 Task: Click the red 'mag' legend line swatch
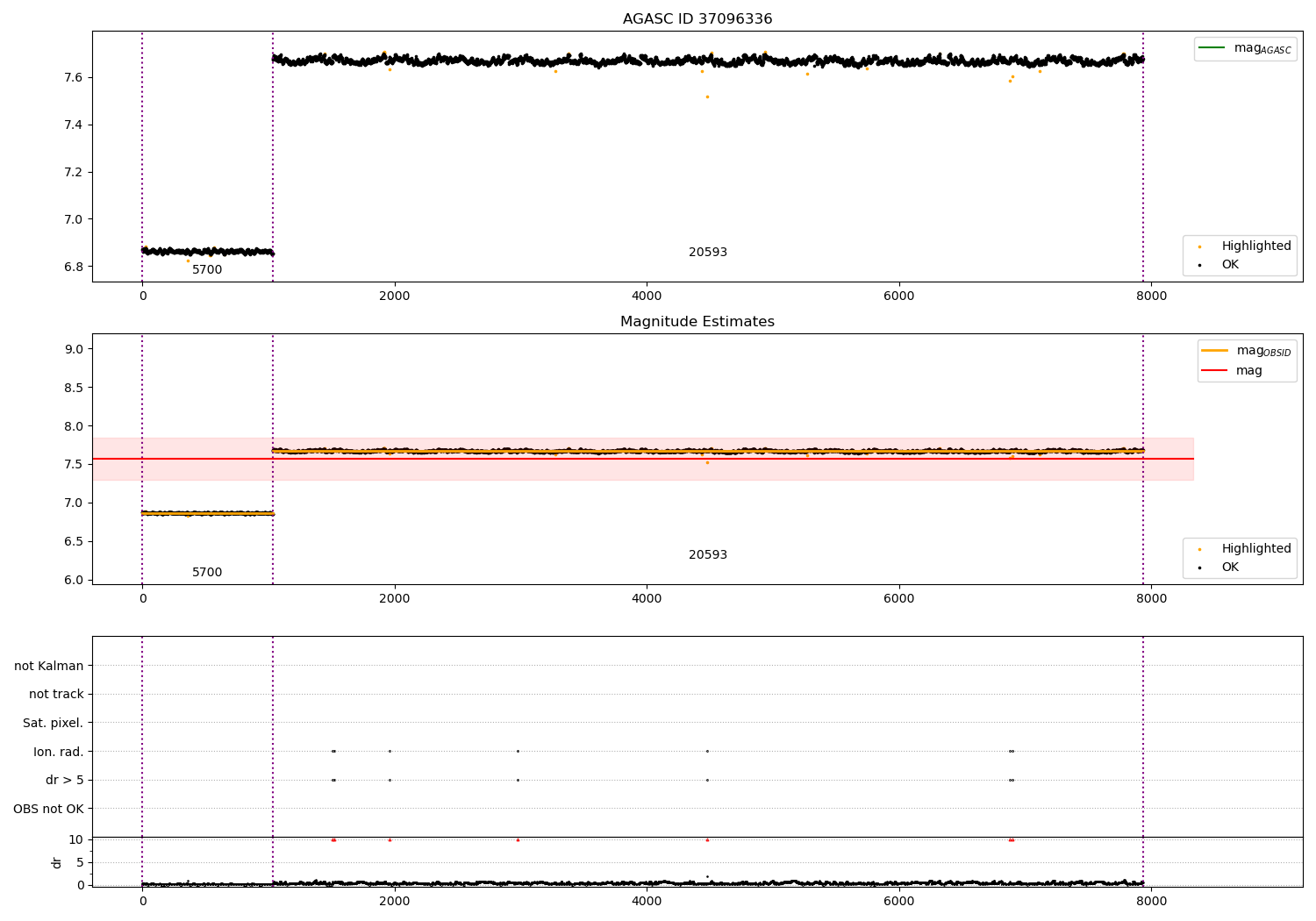click(1214, 370)
